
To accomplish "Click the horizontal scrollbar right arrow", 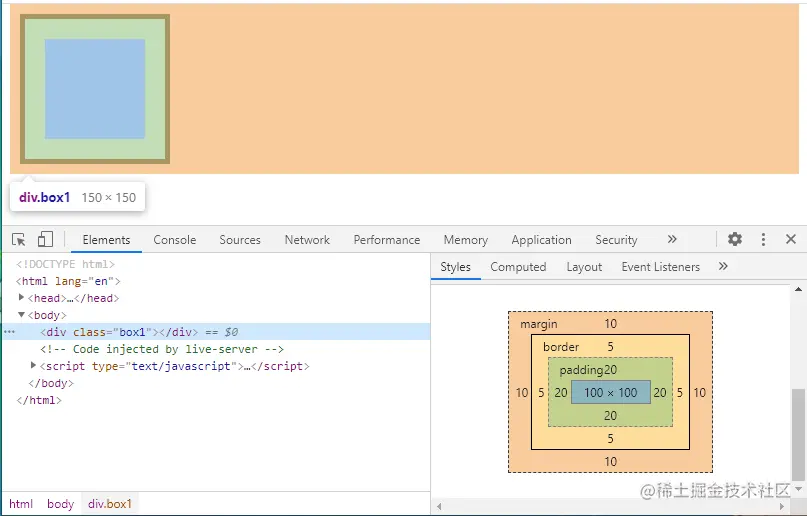I will click(x=782, y=506).
